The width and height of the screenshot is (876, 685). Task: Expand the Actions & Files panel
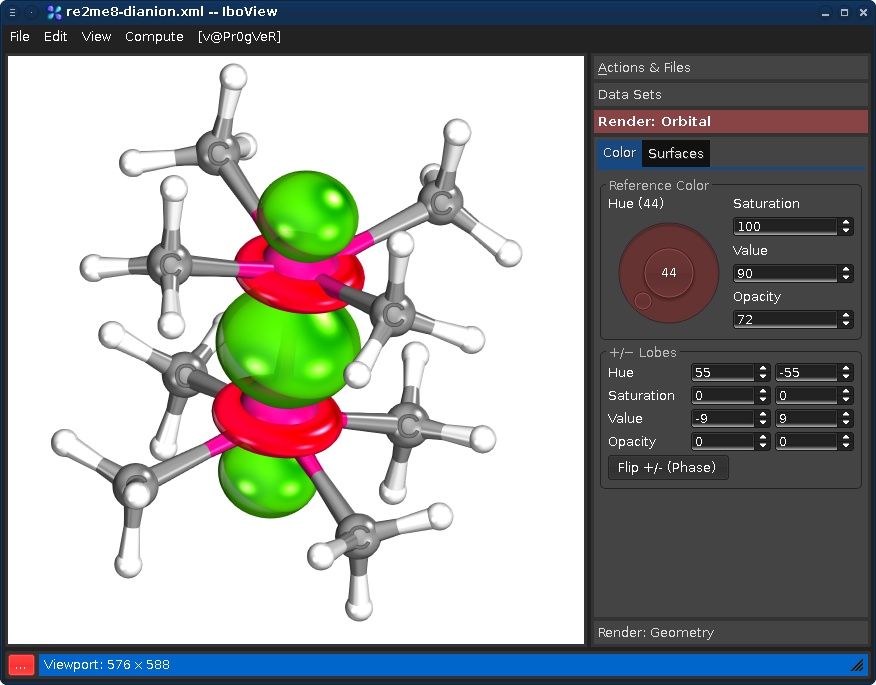(x=730, y=68)
